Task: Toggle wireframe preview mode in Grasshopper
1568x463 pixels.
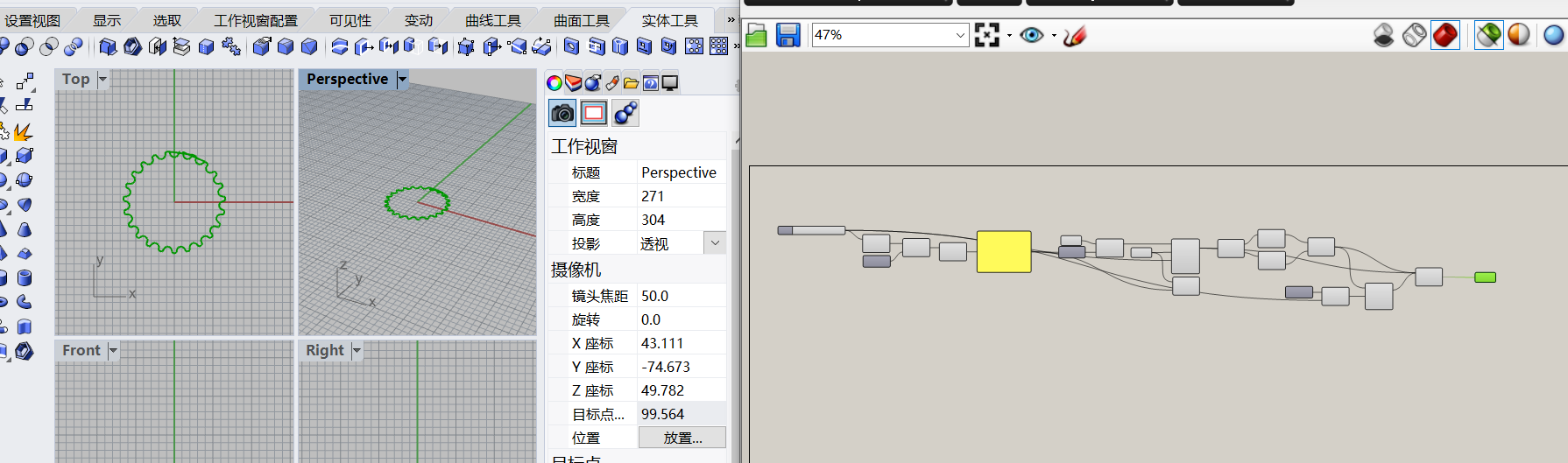Action: pyautogui.click(x=1415, y=35)
